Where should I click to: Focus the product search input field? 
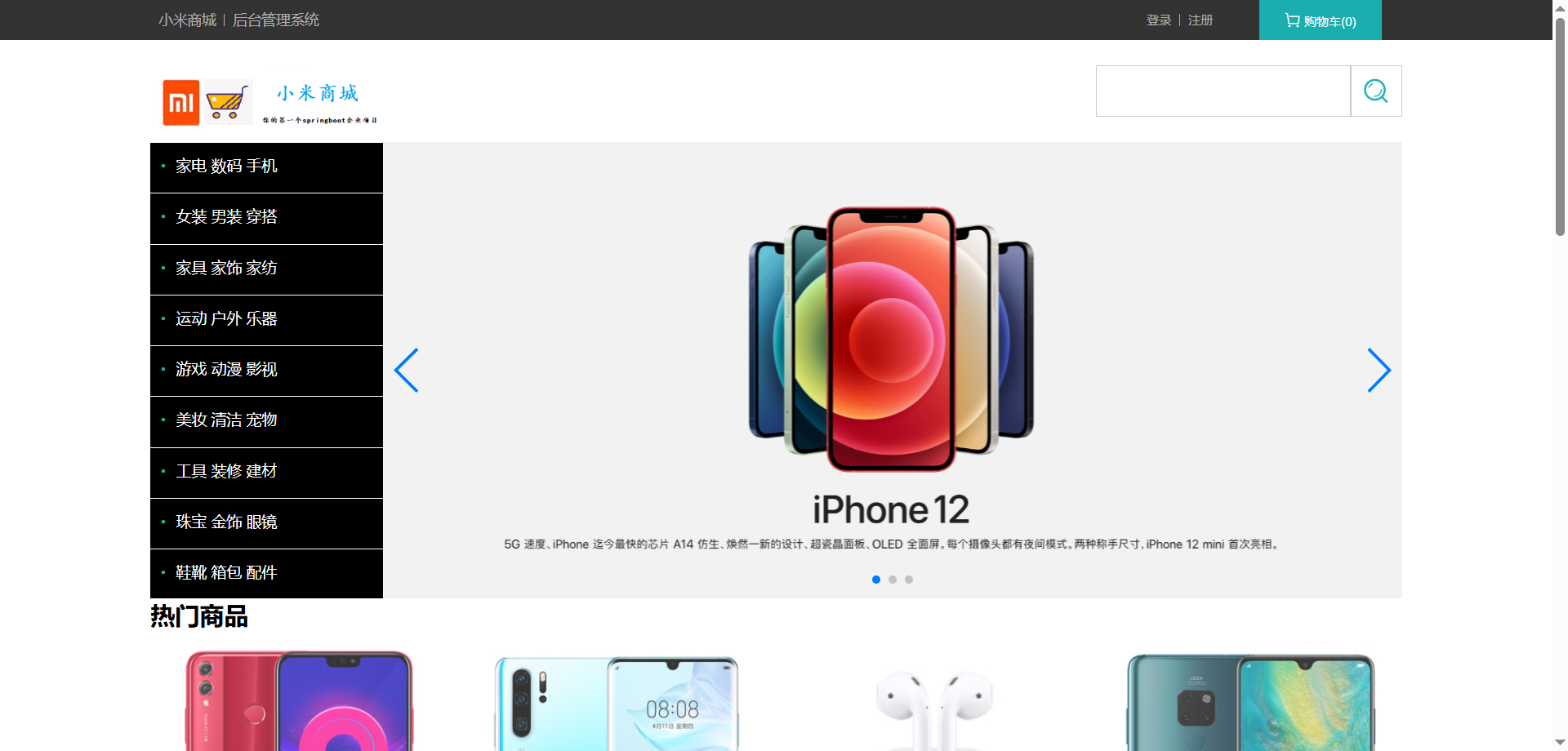(x=1223, y=91)
